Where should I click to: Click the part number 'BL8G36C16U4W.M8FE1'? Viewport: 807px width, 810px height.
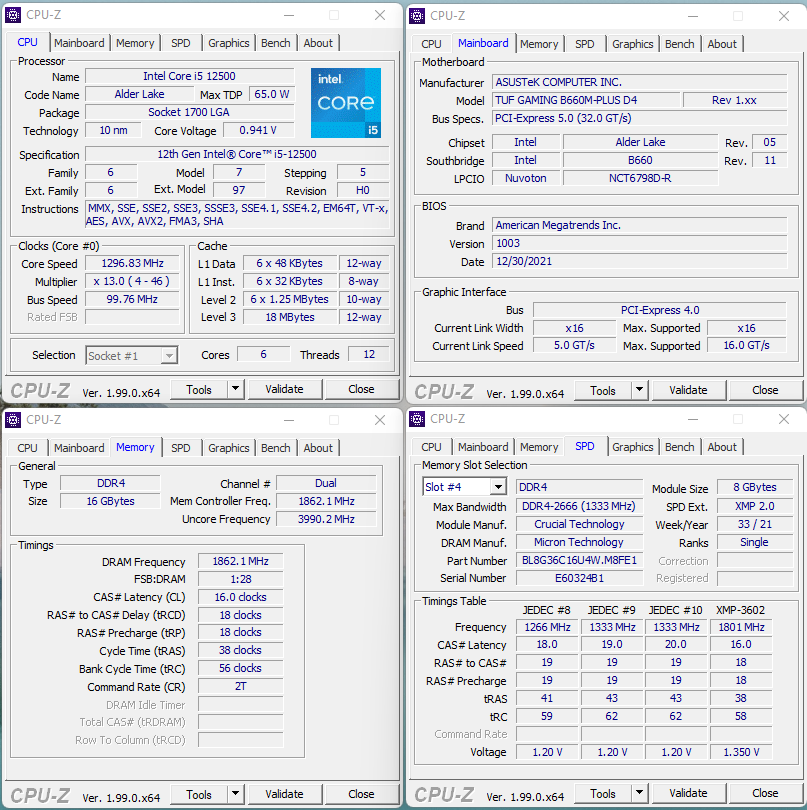pyautogui.click(x=579, y=560)
